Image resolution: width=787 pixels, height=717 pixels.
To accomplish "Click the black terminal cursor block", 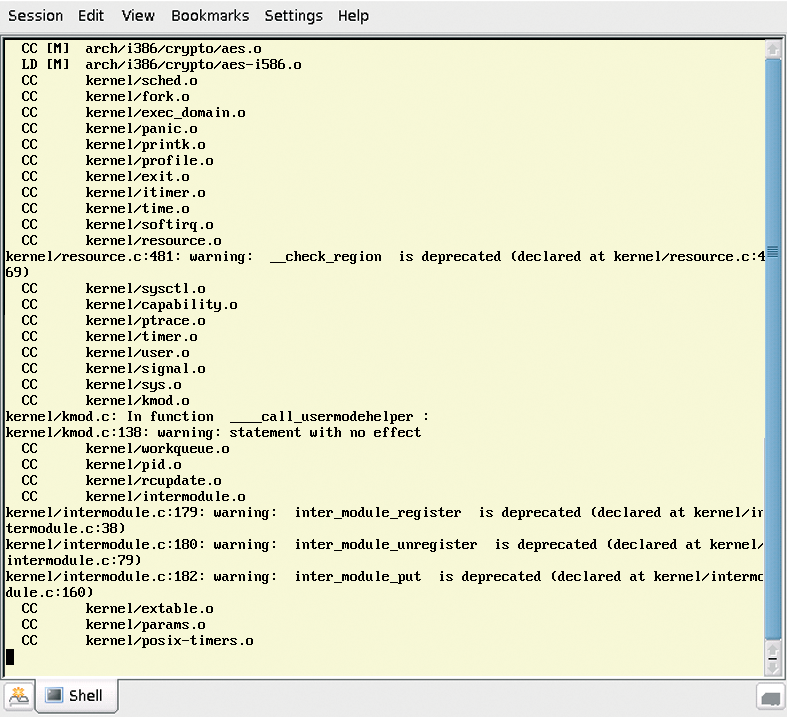I will (x=10, y=657).
